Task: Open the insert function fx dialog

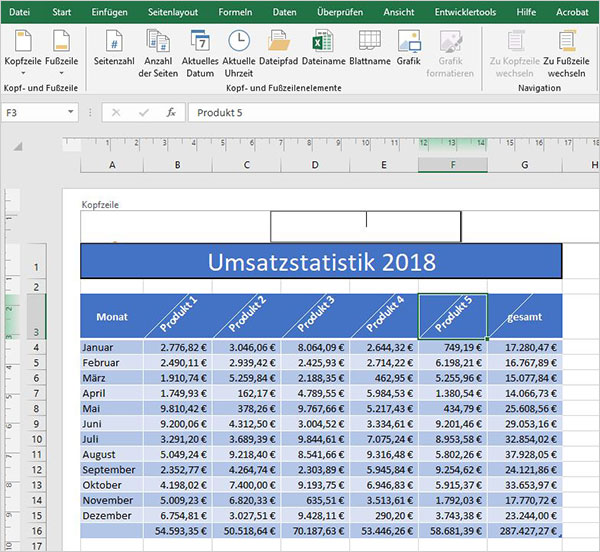Action: [171, 112]
